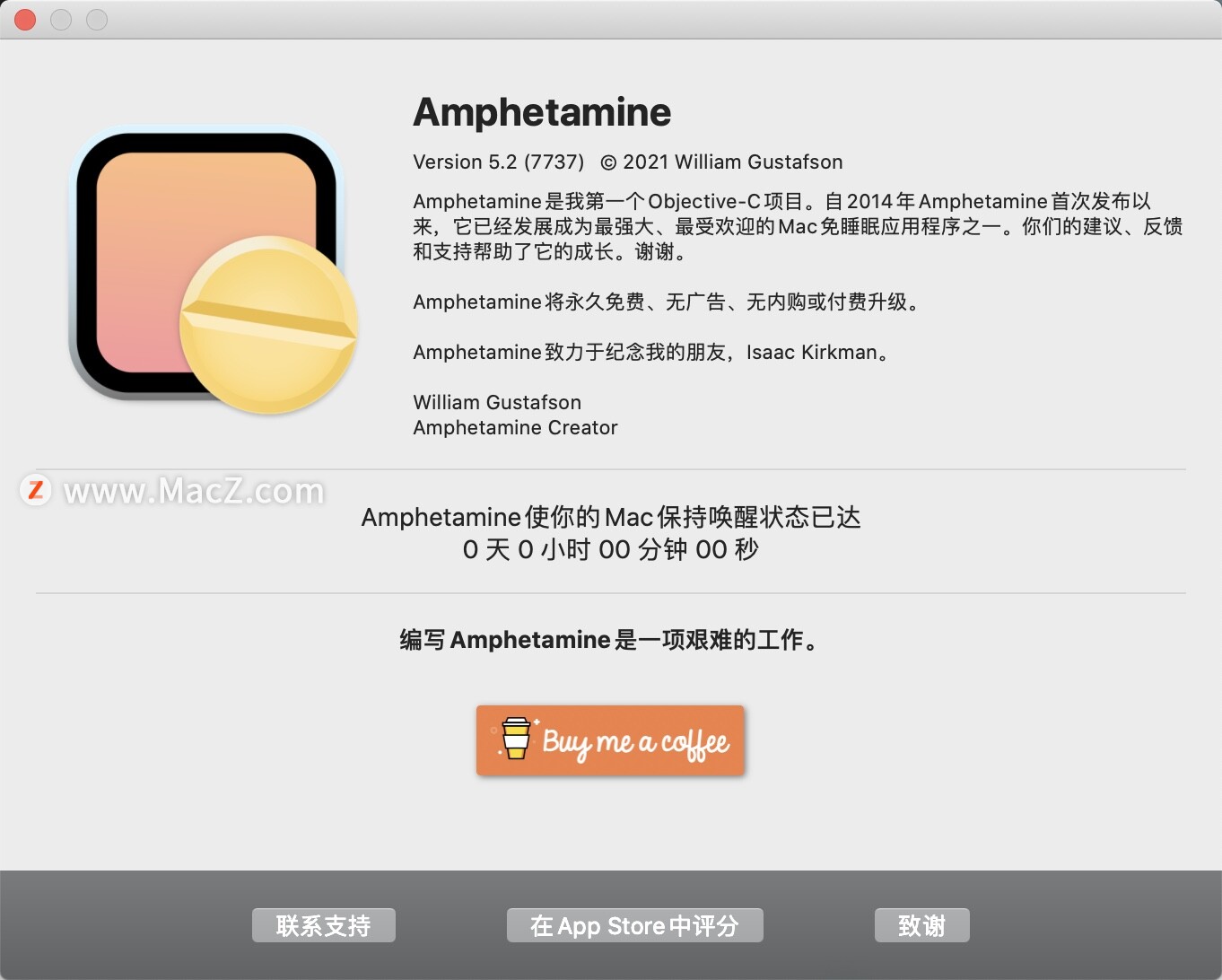This screenshot has height=980, width=1222.
Task: Click the Amphetamine Creator line
Action: [515, 427]
